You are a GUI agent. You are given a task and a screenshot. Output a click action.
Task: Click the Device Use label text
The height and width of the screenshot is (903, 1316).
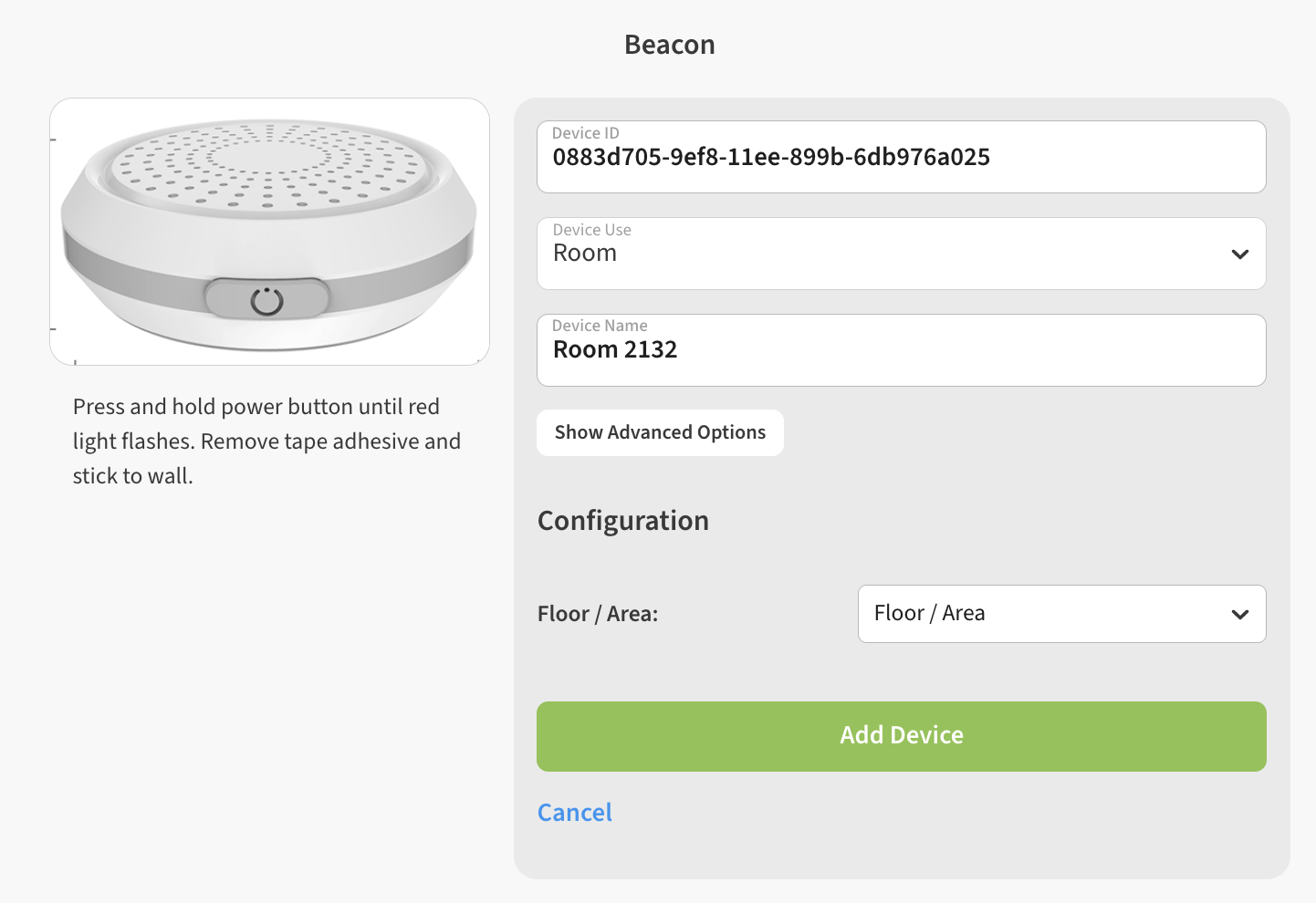click(591, 230)
